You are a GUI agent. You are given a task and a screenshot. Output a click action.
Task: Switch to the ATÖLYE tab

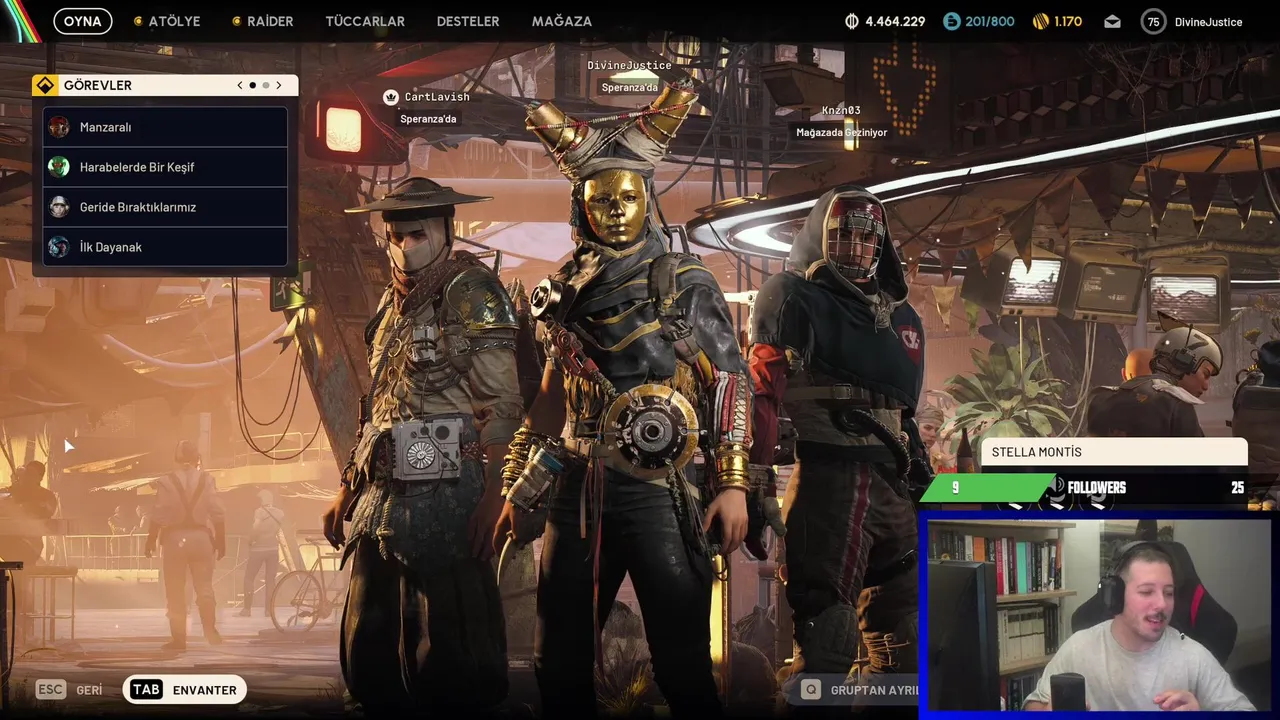167,21
